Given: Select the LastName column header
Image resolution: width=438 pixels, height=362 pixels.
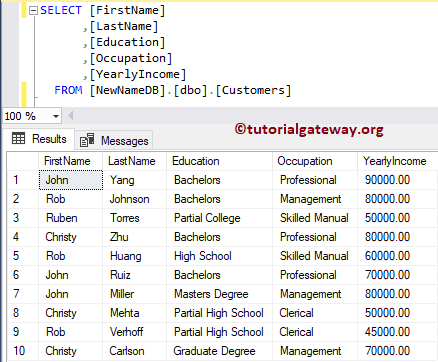Looking at the screenshot, I should click(134, 161).
